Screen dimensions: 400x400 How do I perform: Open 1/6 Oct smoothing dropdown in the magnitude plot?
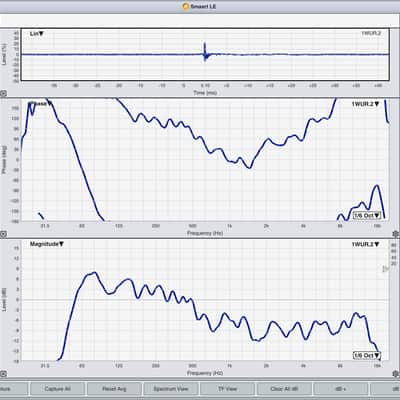click(x=367, y=355)
